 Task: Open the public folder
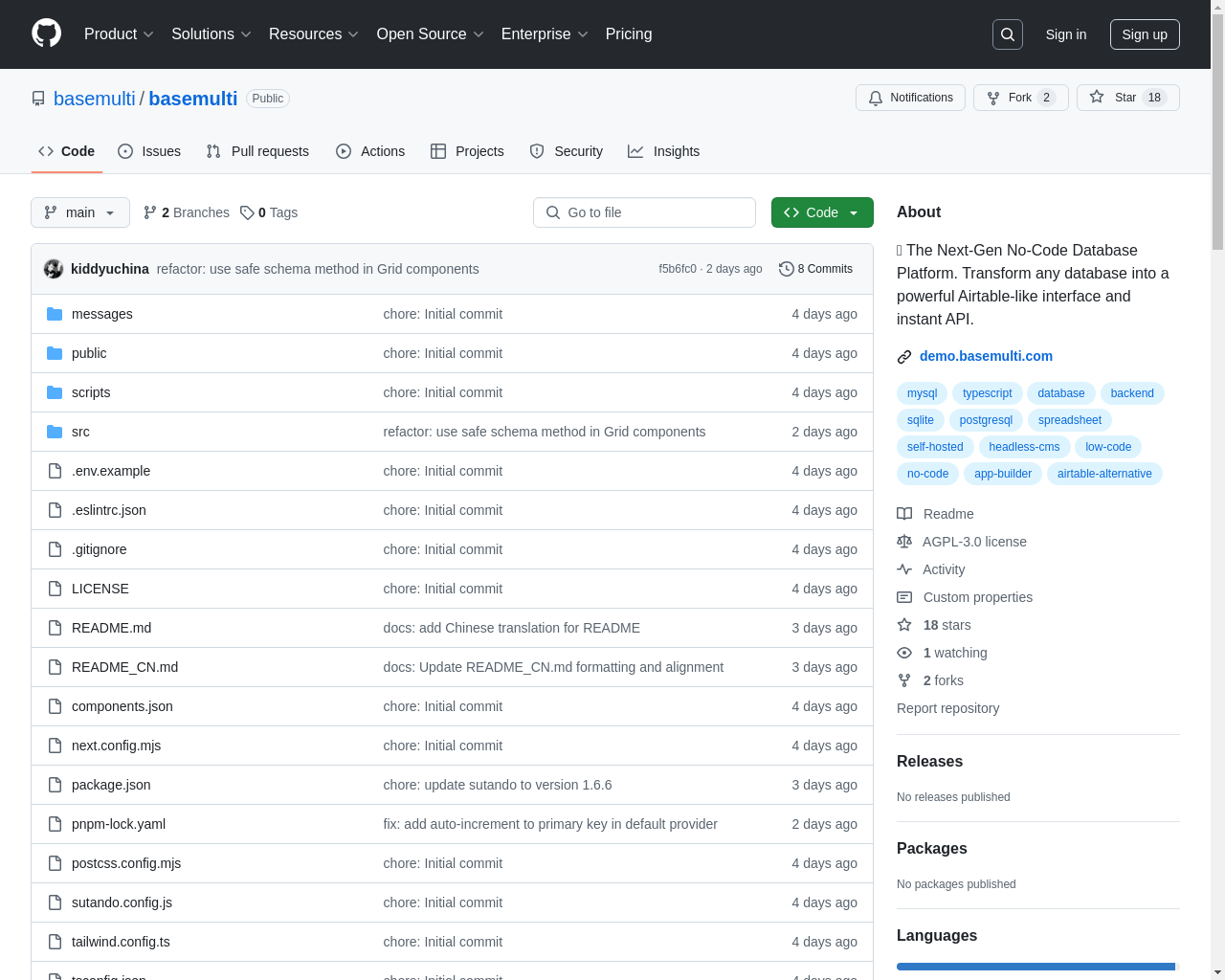(x=89, y=353)
